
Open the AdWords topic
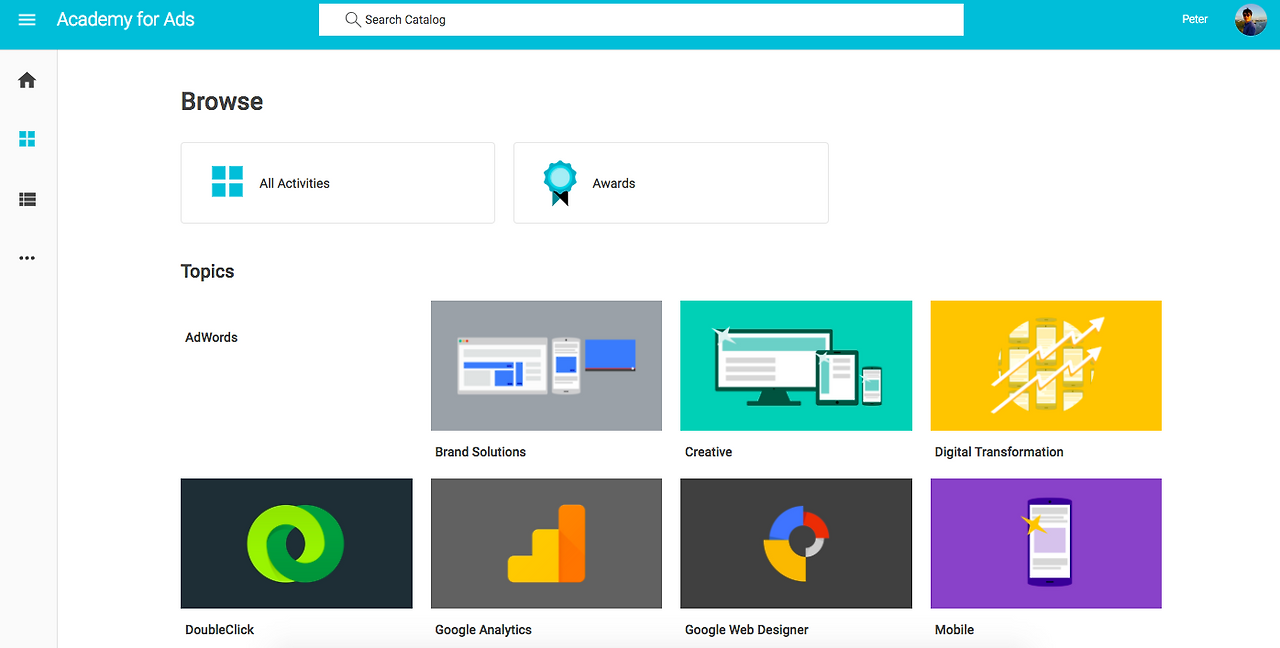click(211, 337)
